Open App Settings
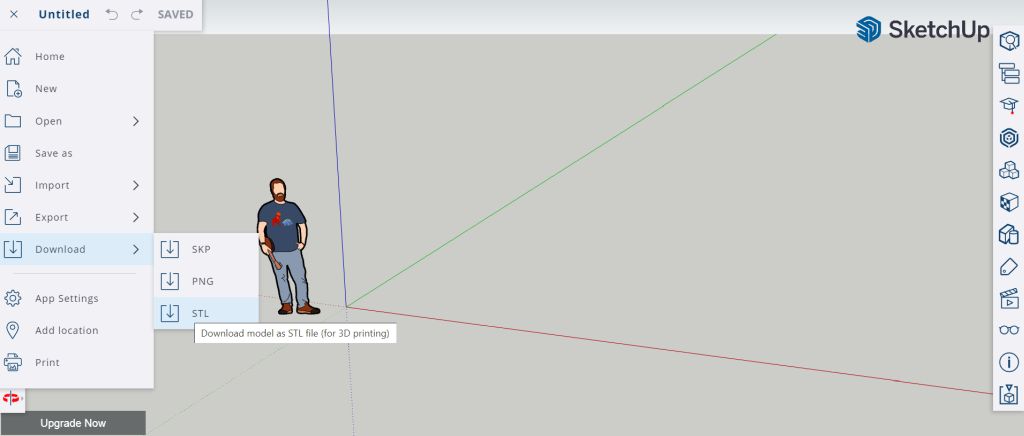1024x436 pixels. tap(66, 298)
